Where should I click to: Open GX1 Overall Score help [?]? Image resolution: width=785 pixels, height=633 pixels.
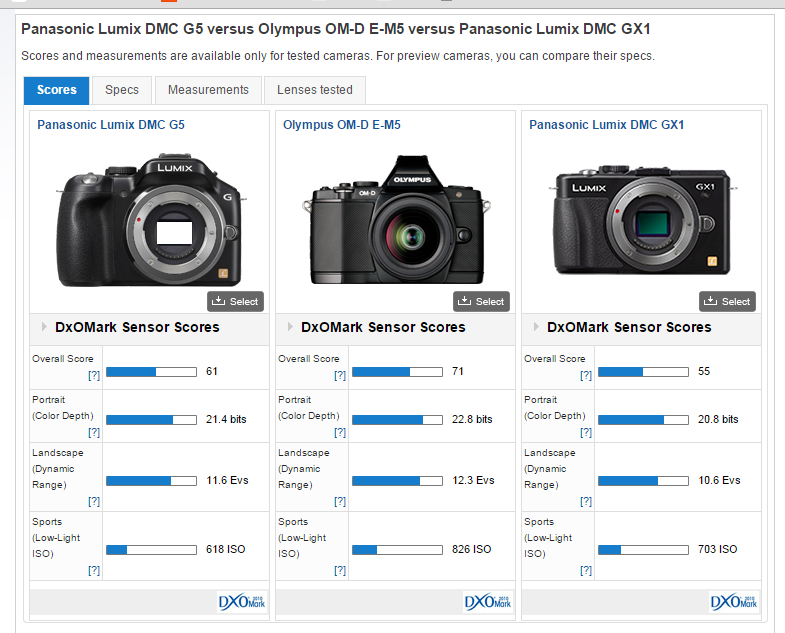pyautogui.click(x=586, y=375)
